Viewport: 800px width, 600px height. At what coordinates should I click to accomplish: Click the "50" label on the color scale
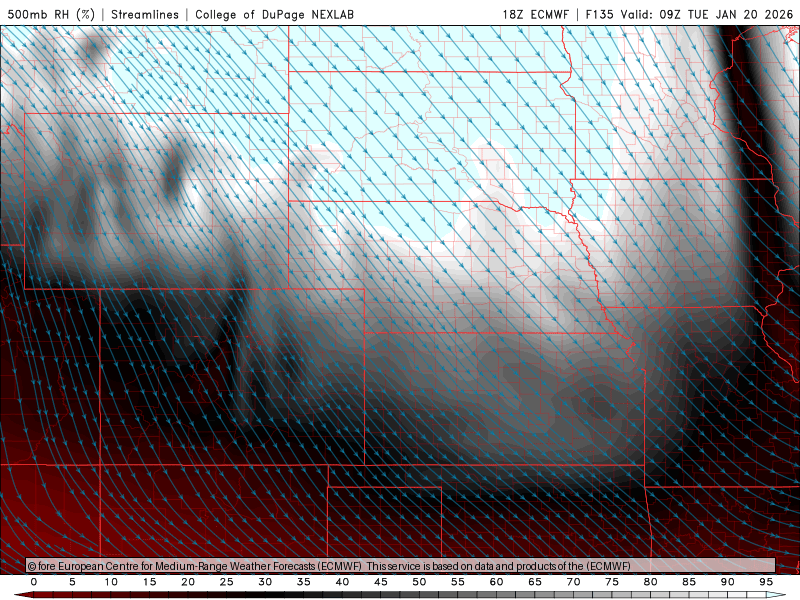419,582
